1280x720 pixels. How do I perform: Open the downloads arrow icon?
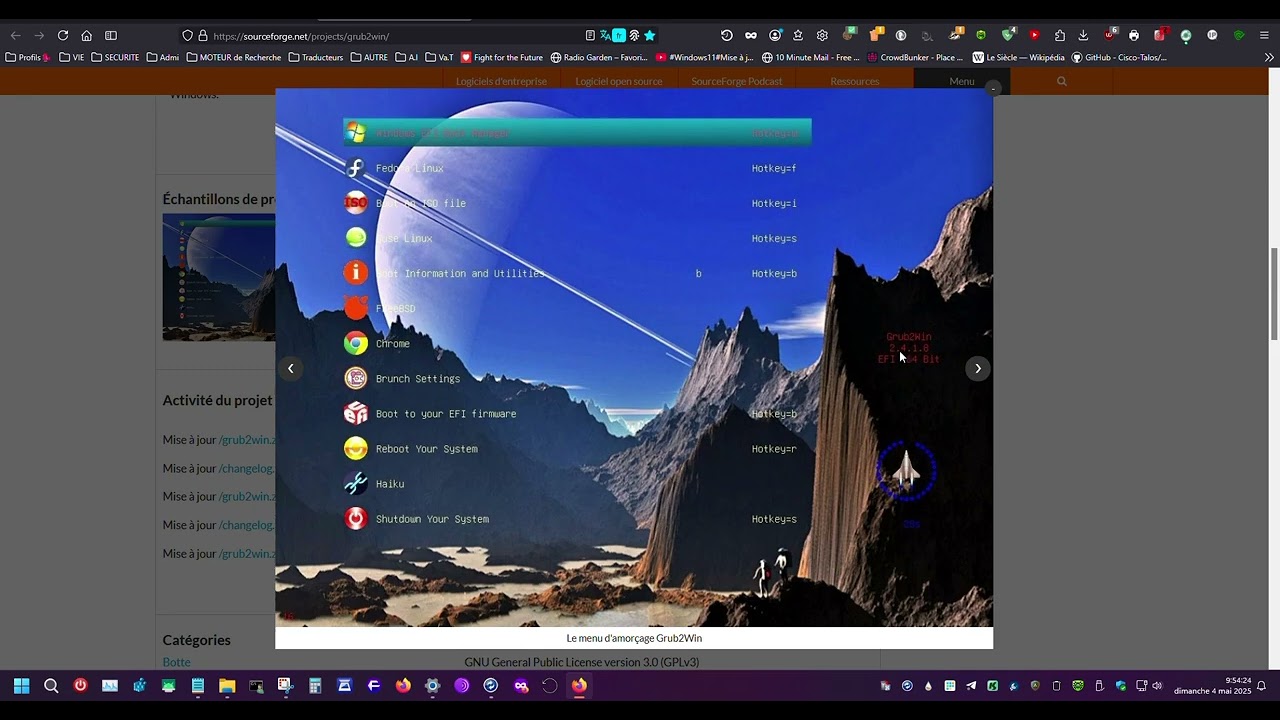click(1083, 36)
